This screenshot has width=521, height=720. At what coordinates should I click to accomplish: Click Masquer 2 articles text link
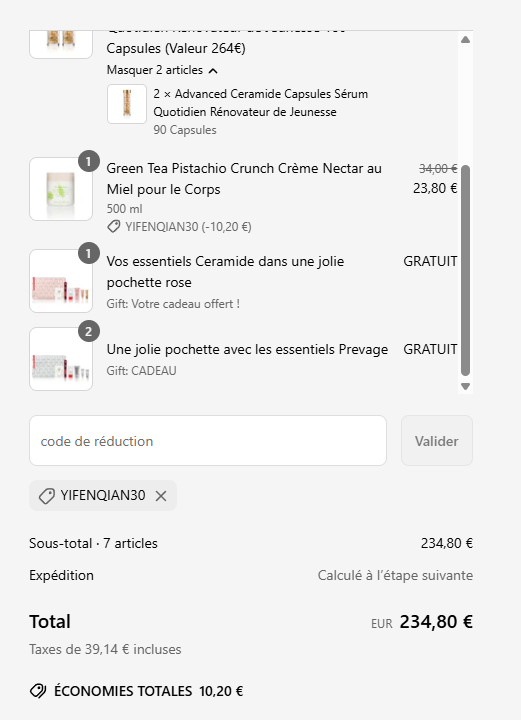pos(155,70)
